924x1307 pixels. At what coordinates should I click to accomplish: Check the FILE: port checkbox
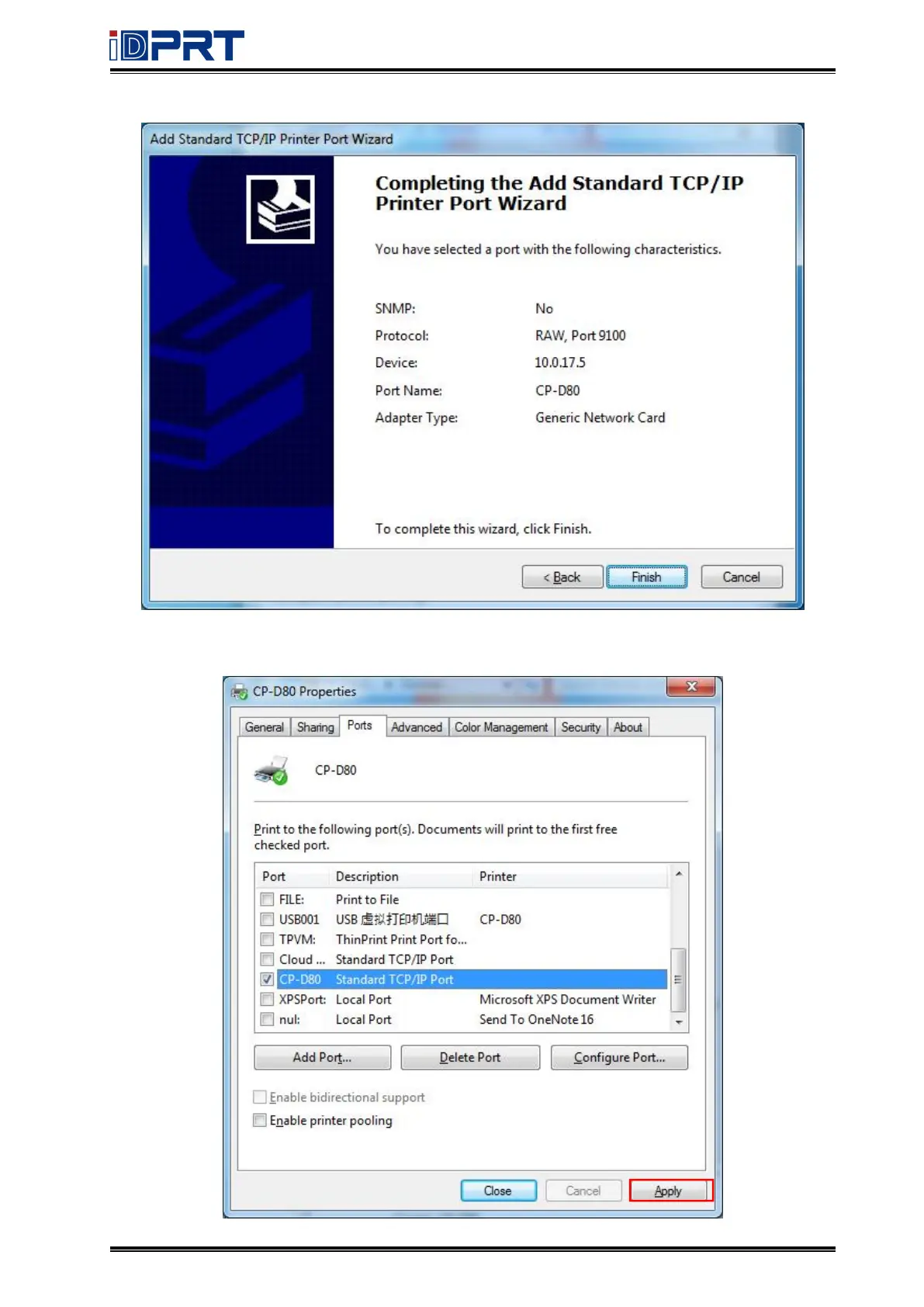[x=267, y=900]
